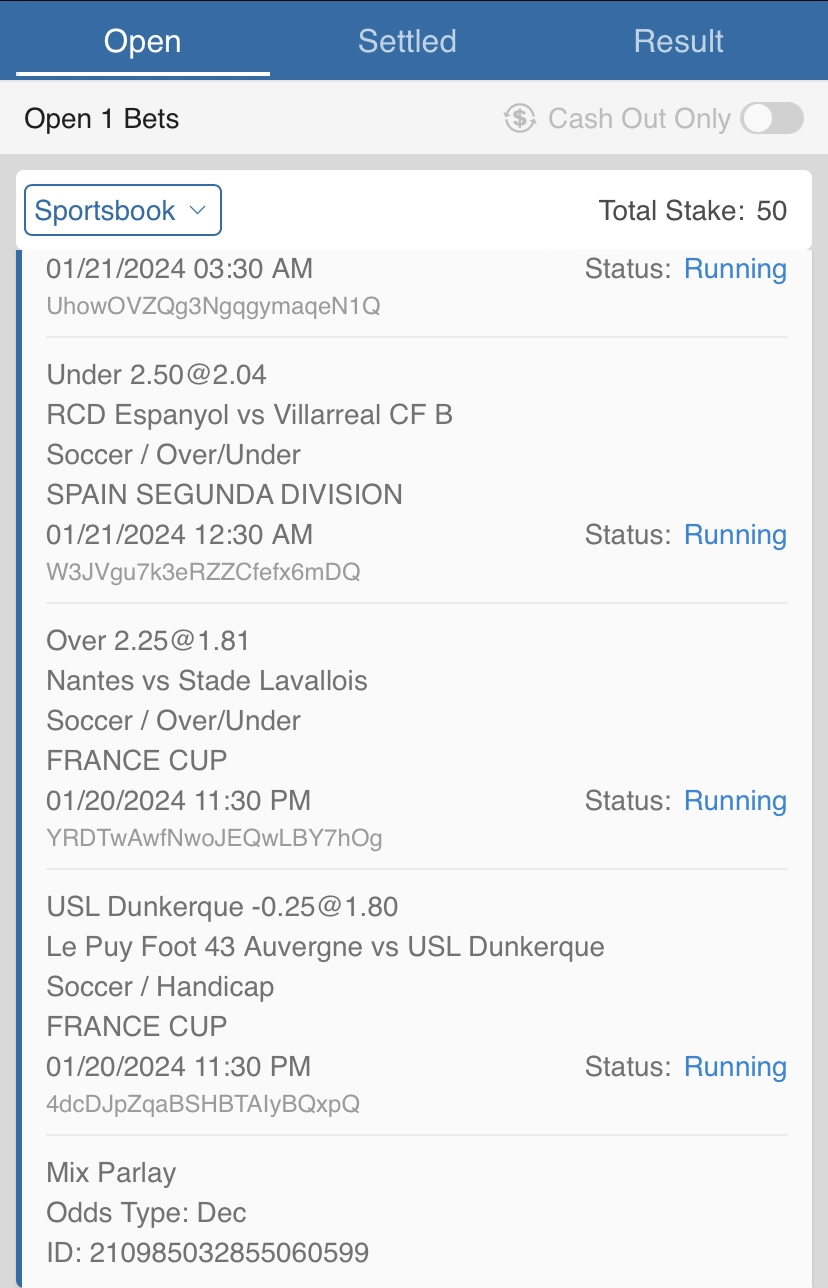The height and width of the screenshot is (1288, 828).
Task: Open the Sportsbook dropdown
Action: (x=122, y=211)
